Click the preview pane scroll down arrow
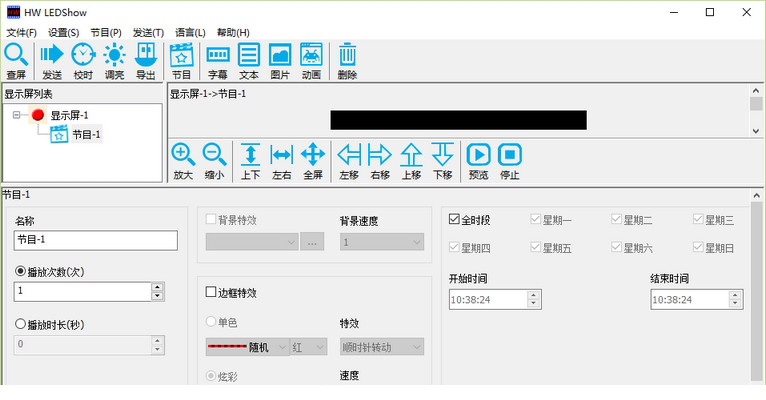This screenshot has height=400, width=766. 756,130
